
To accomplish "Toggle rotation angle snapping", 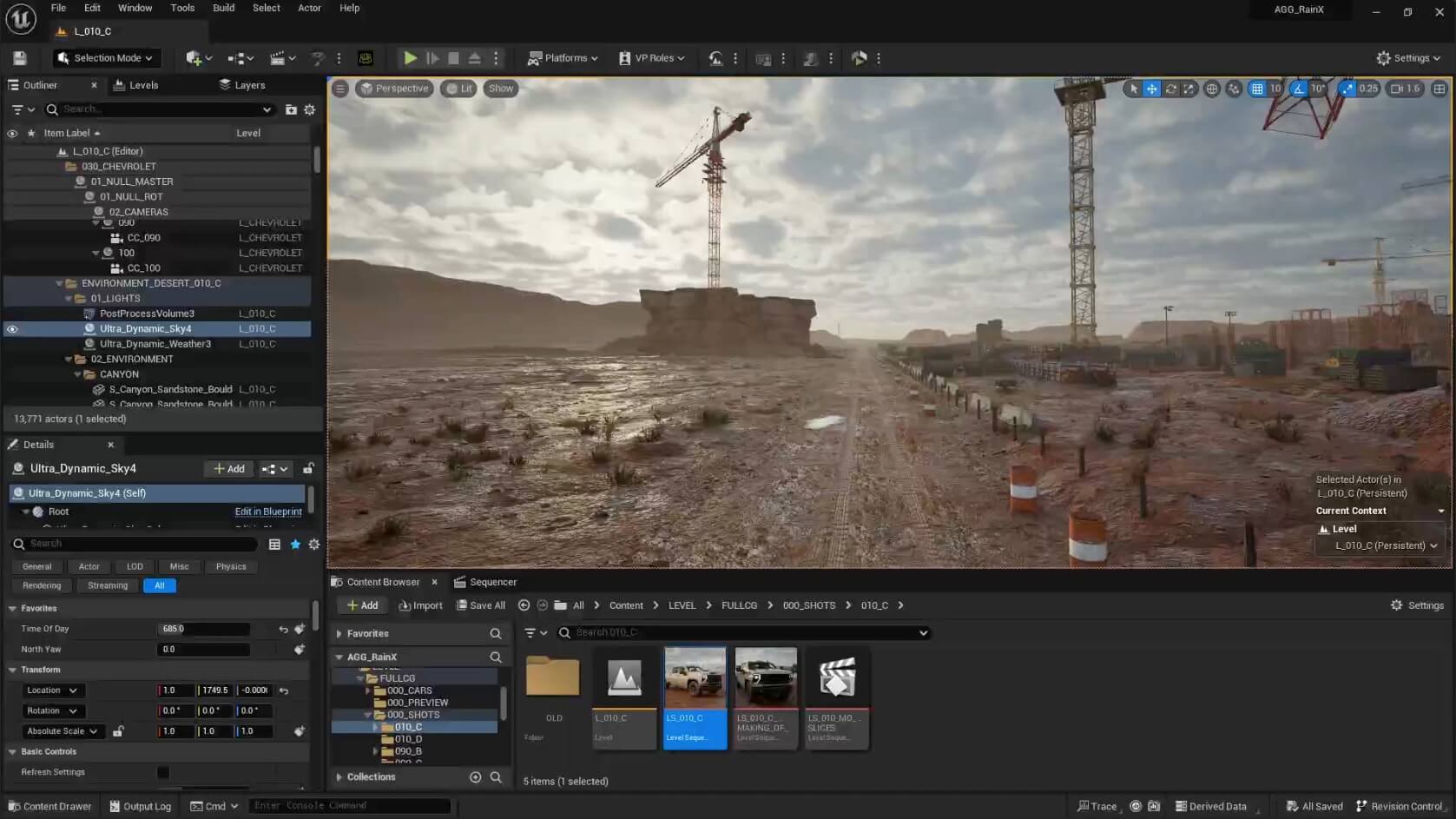I will click(x=1298, y=89).
